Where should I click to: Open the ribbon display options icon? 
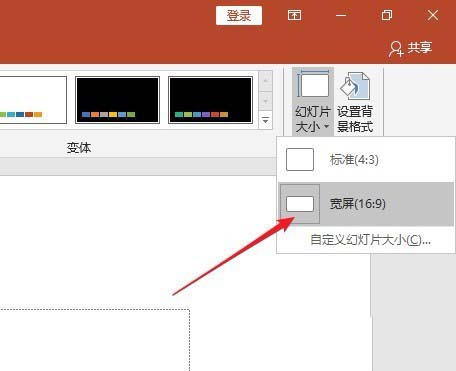(x=294, y=15)
